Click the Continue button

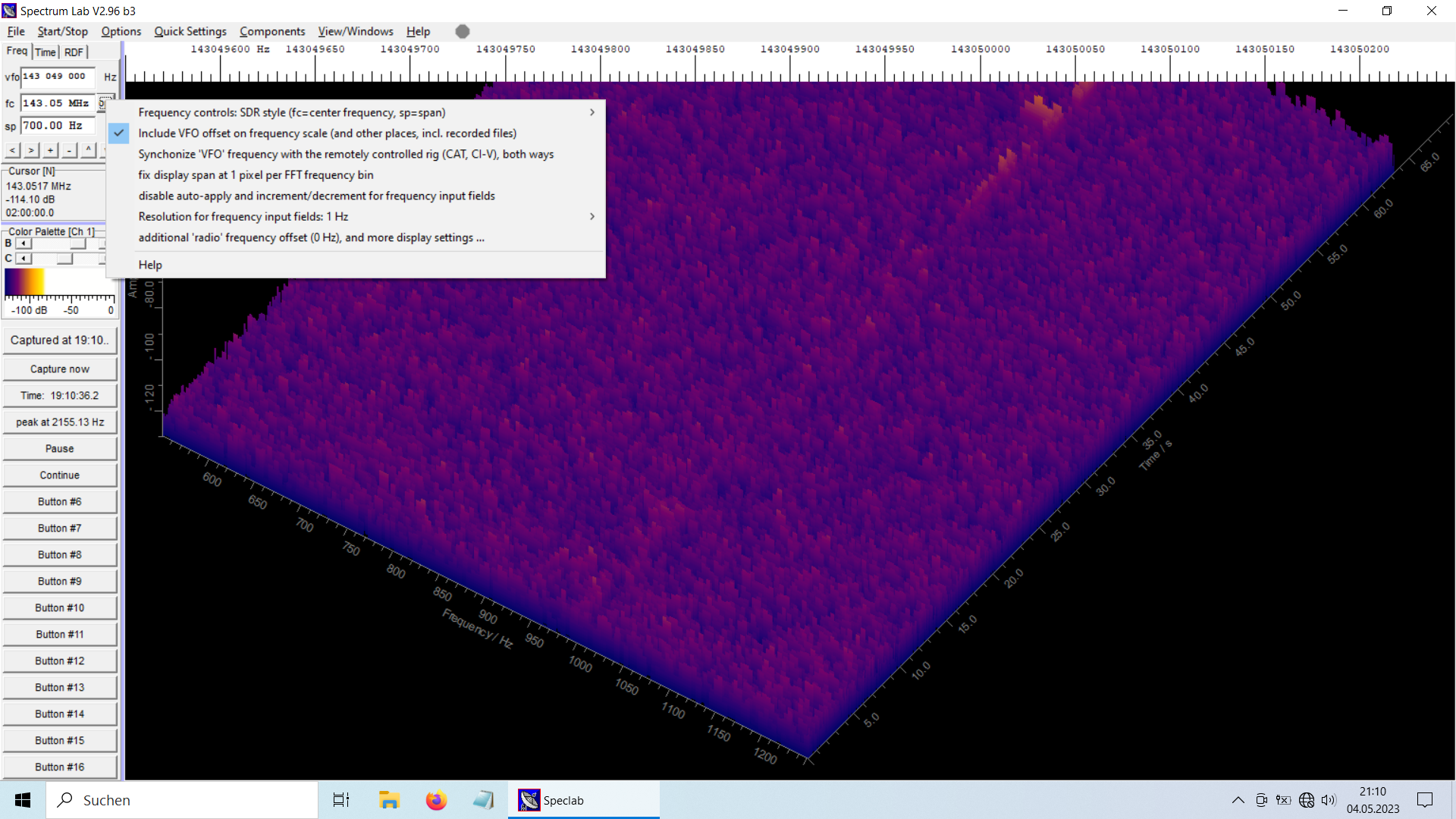pos(60,475)
